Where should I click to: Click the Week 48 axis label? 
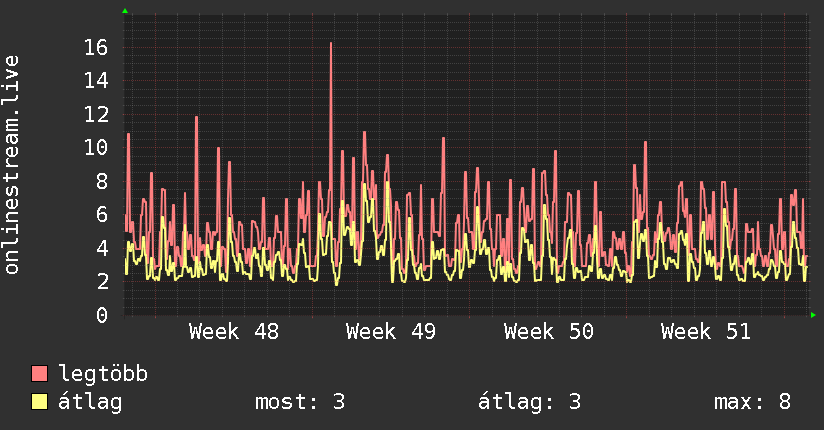(234, 332)
